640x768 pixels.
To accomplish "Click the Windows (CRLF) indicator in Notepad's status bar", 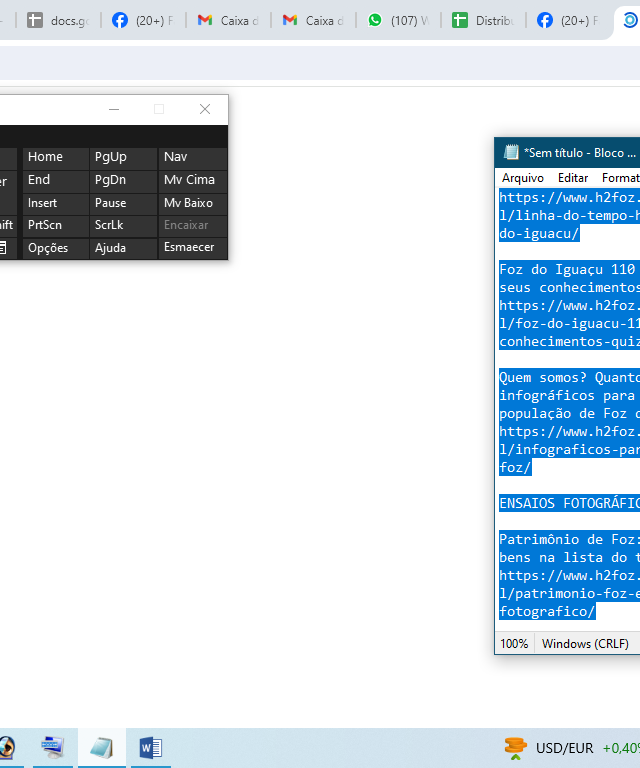I will click(x=585, y=644).
